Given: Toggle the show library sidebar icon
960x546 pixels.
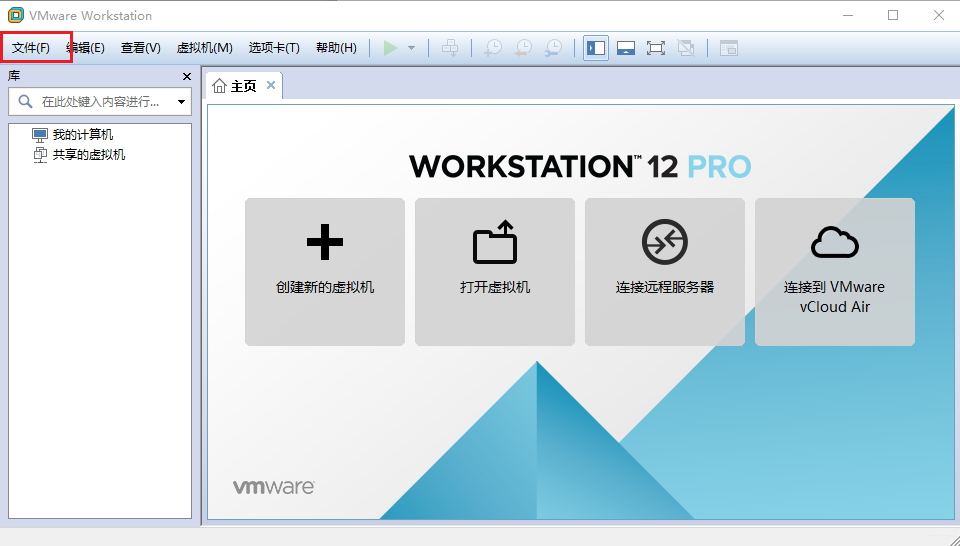Looking at the screenshot, I should (x=596, y=48).
